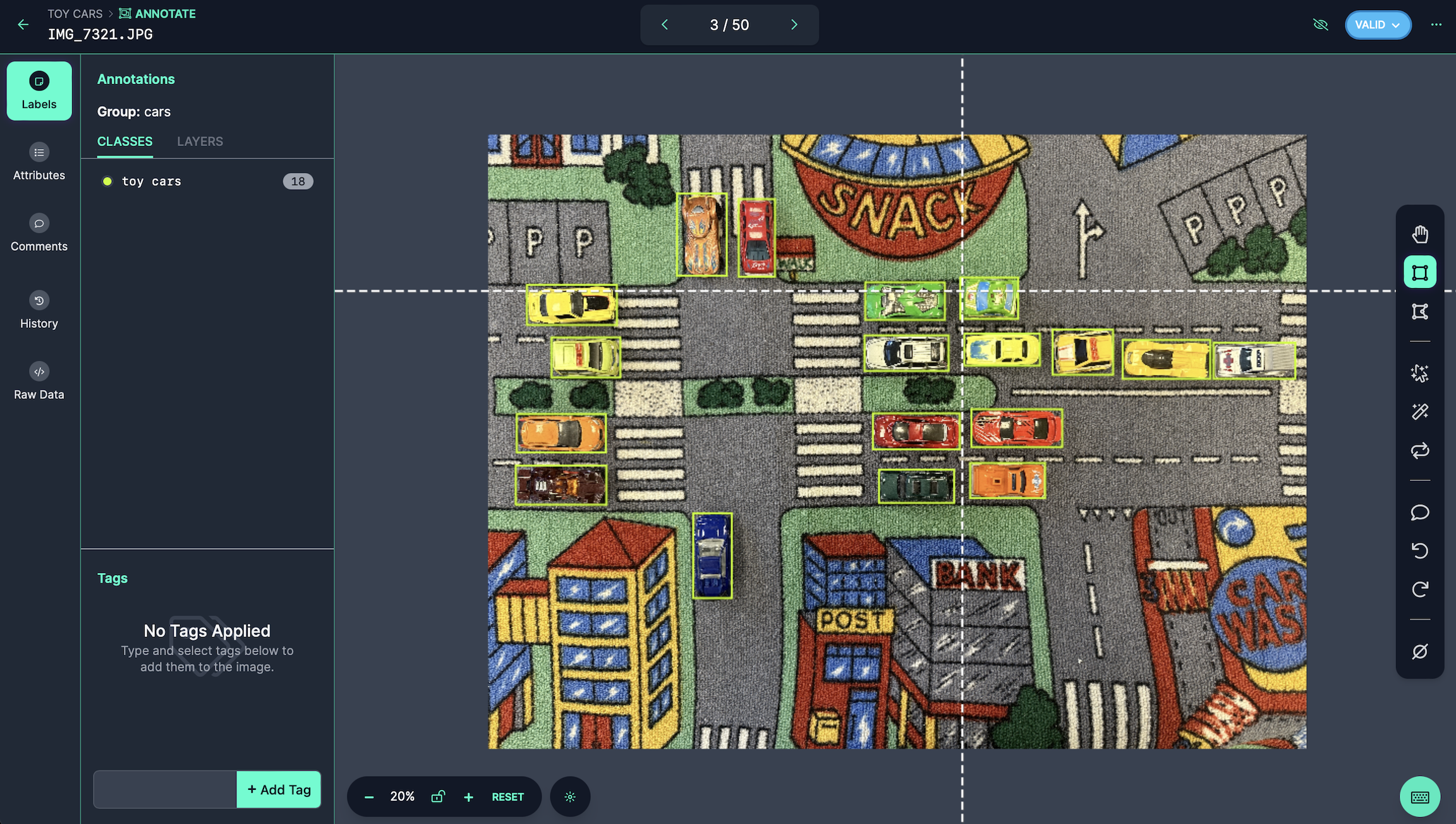This screenshot has height=824, width=1456.
Task: Click the IMG_7321.JPG file name
Action: [100, 34]
